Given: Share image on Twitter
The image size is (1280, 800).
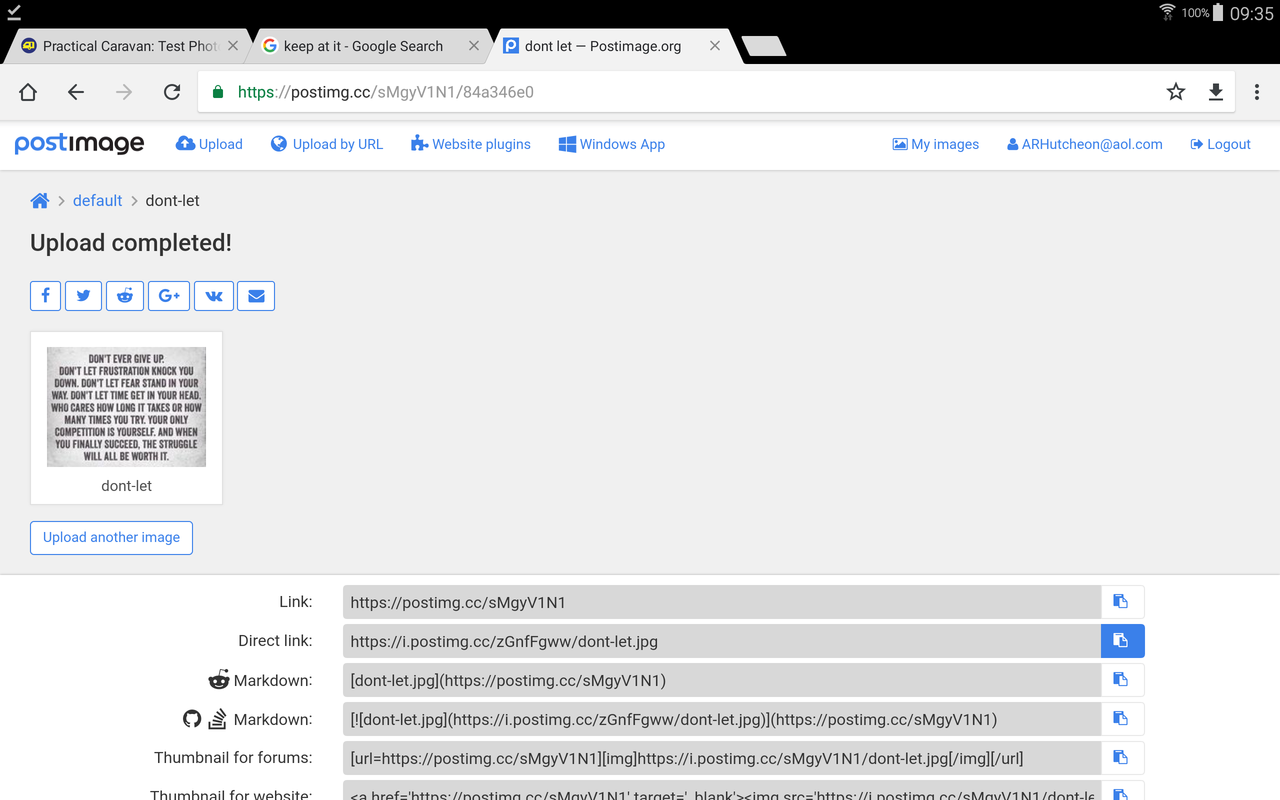Looking at the screenshot, I should 83,296.
